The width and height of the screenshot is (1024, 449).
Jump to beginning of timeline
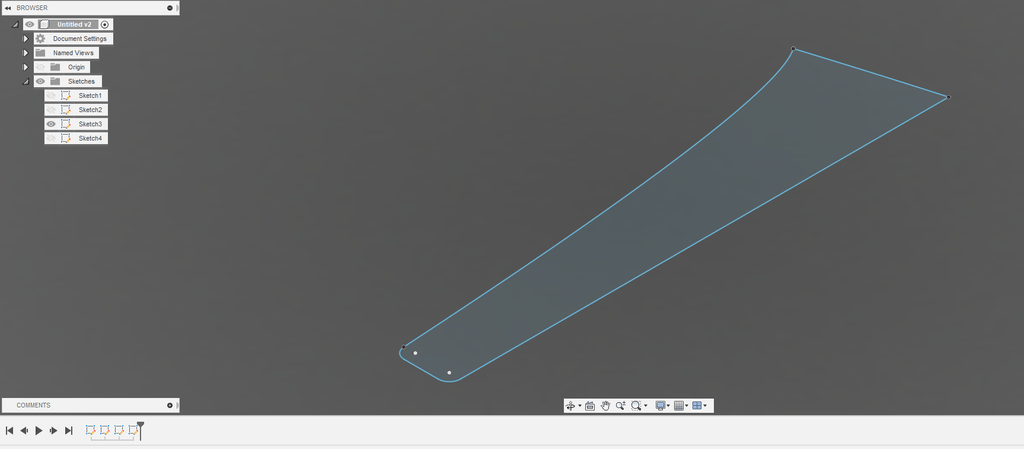pyautogui.click(x=9, y=431)
